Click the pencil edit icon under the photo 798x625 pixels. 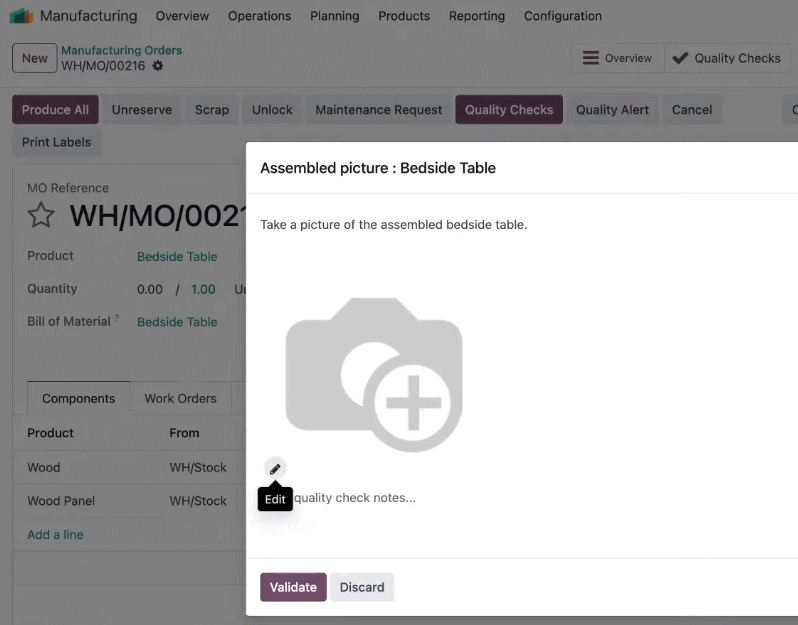click(x=275, y=469)
